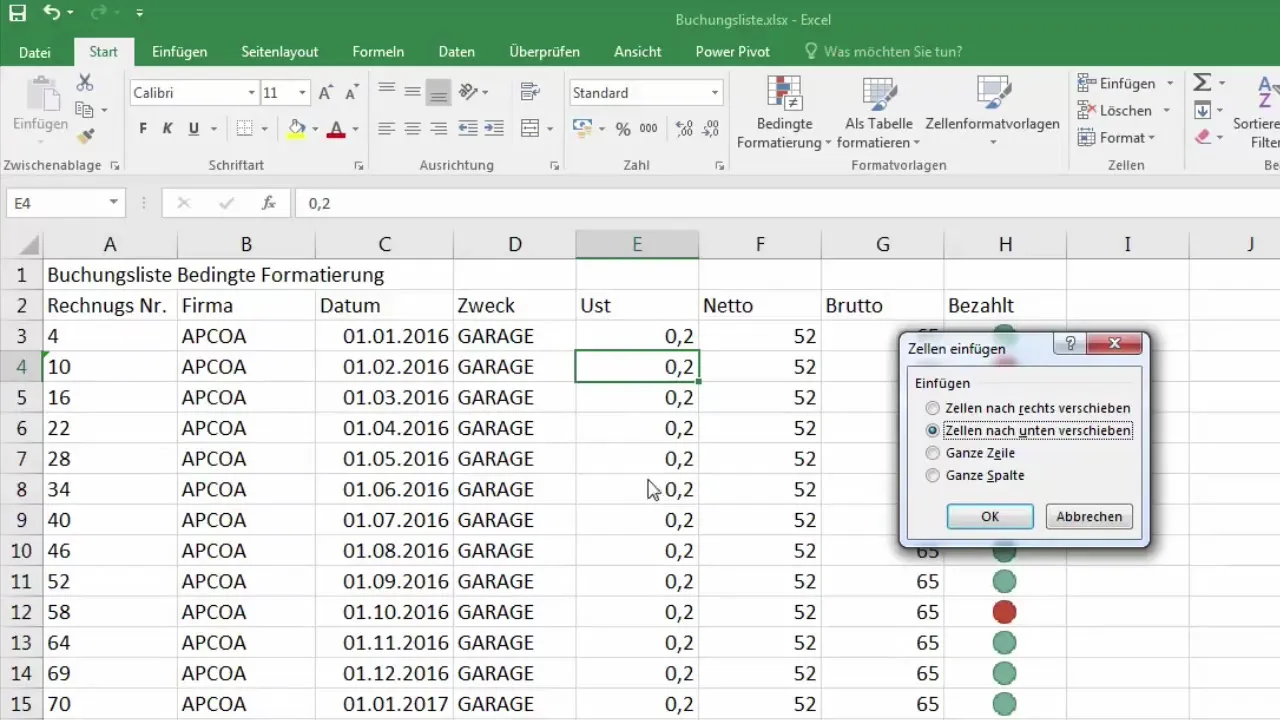This screenshot has width=1280, height=720.
Task: Click OK in Zellen einfügen dialog
Action: 990,517
